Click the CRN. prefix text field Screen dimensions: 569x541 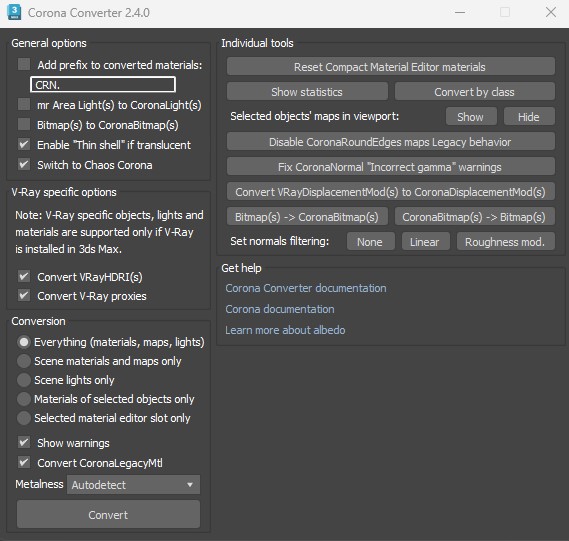(x=103, y=85)
